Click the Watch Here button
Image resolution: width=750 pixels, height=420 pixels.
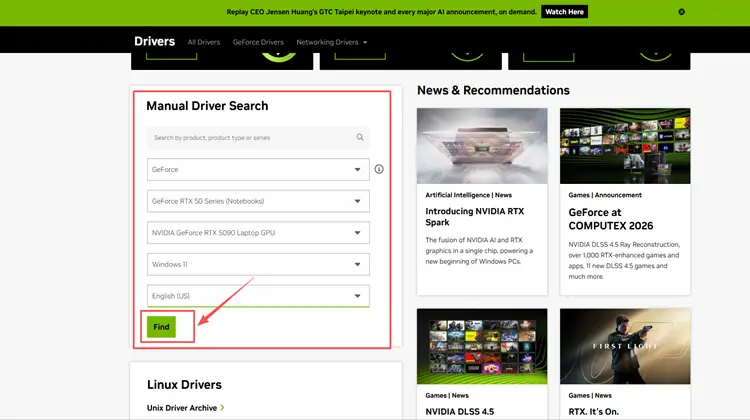pyautogui.click(x=564, y=12)
